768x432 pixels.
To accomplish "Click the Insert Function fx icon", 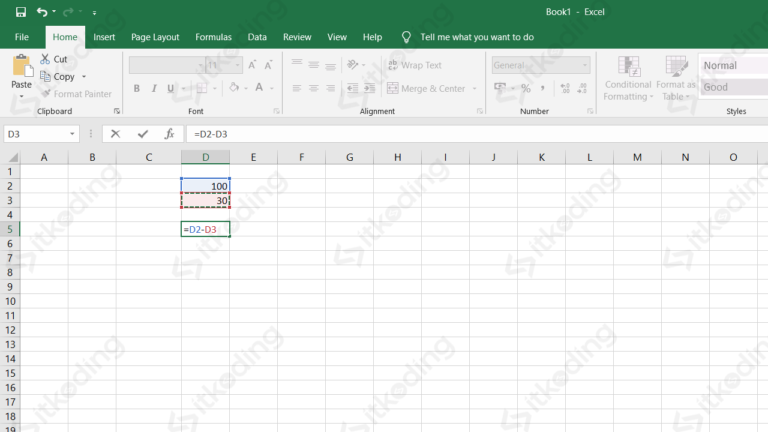I will 169,134.
